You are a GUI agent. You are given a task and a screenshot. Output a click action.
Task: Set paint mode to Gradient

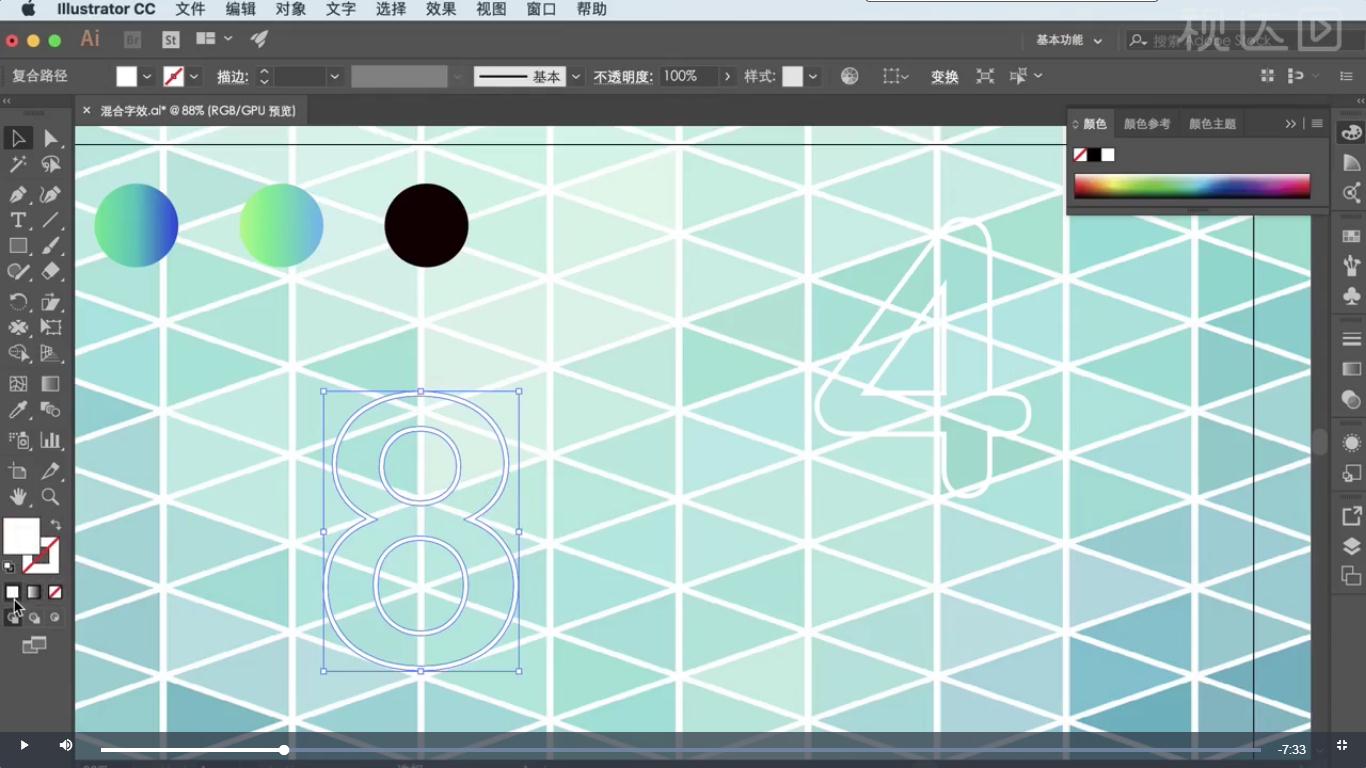[34, 592]
